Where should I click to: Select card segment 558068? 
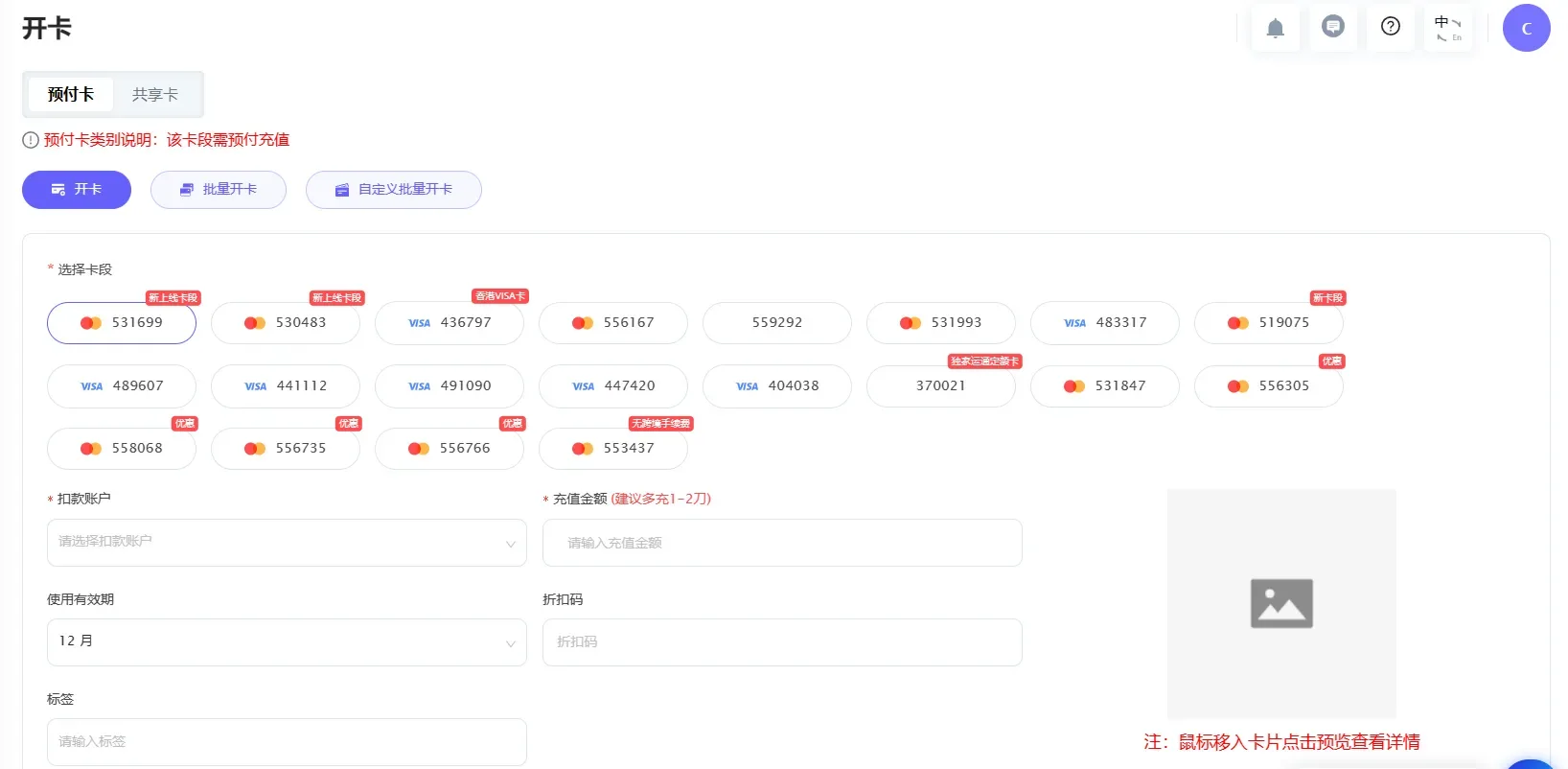[x=122, y=449]
